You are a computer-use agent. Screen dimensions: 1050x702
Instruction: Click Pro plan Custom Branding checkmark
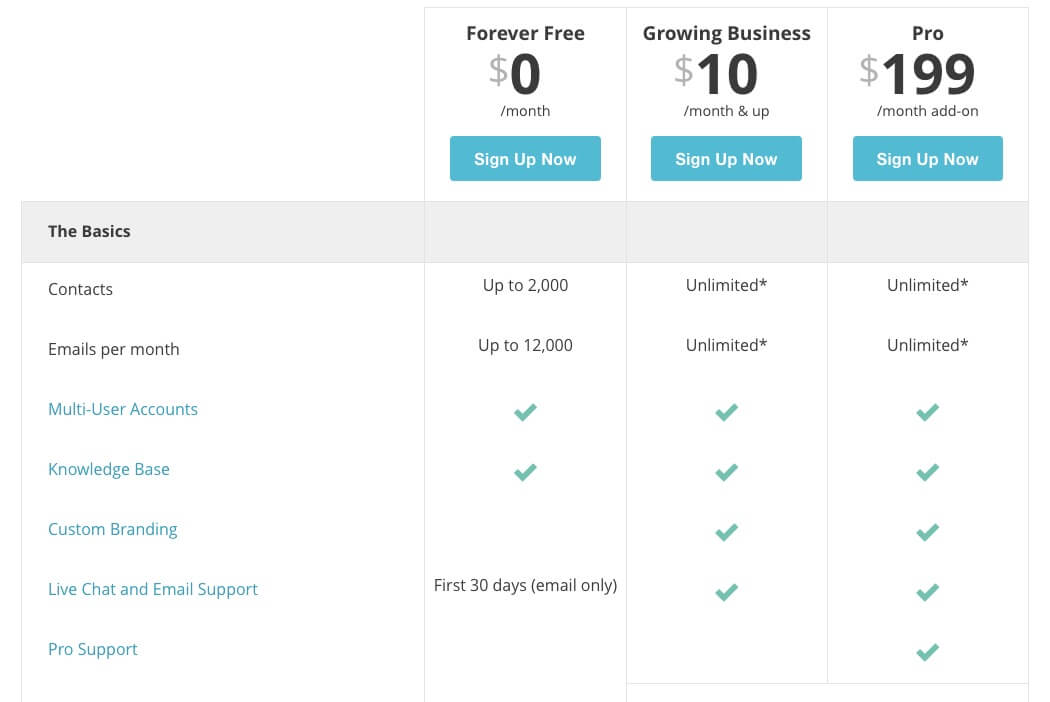[x=927, y=532]
